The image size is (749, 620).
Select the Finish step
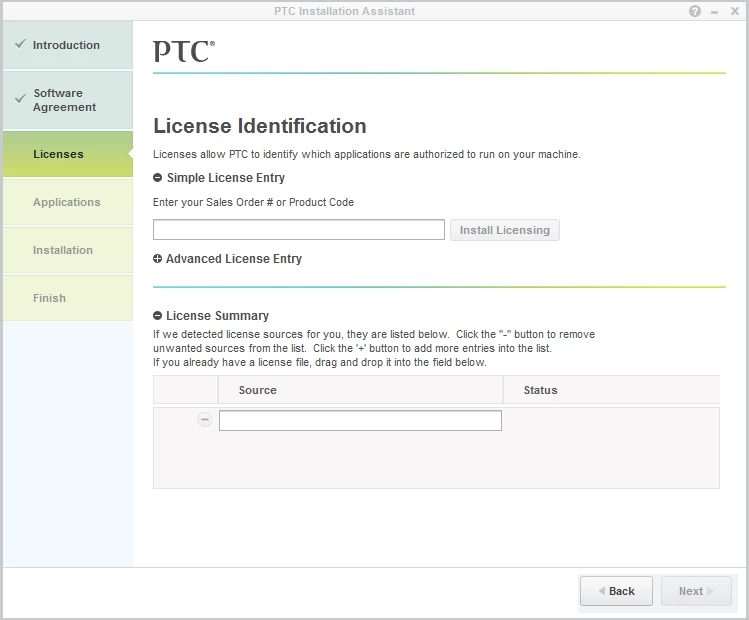(68, 298)
